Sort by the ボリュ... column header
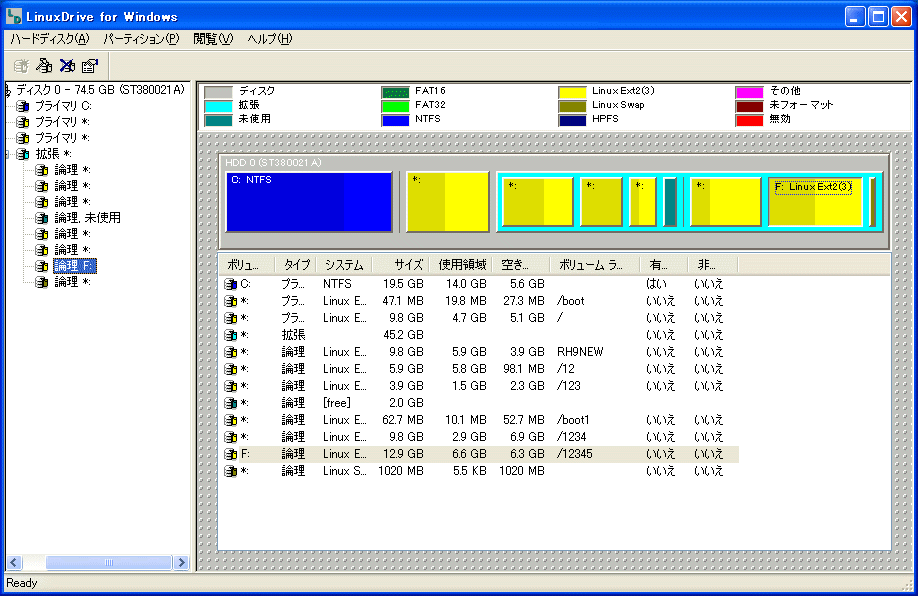Image resolution: width=918 pixels, height=596 pixels. coord(246,265)
